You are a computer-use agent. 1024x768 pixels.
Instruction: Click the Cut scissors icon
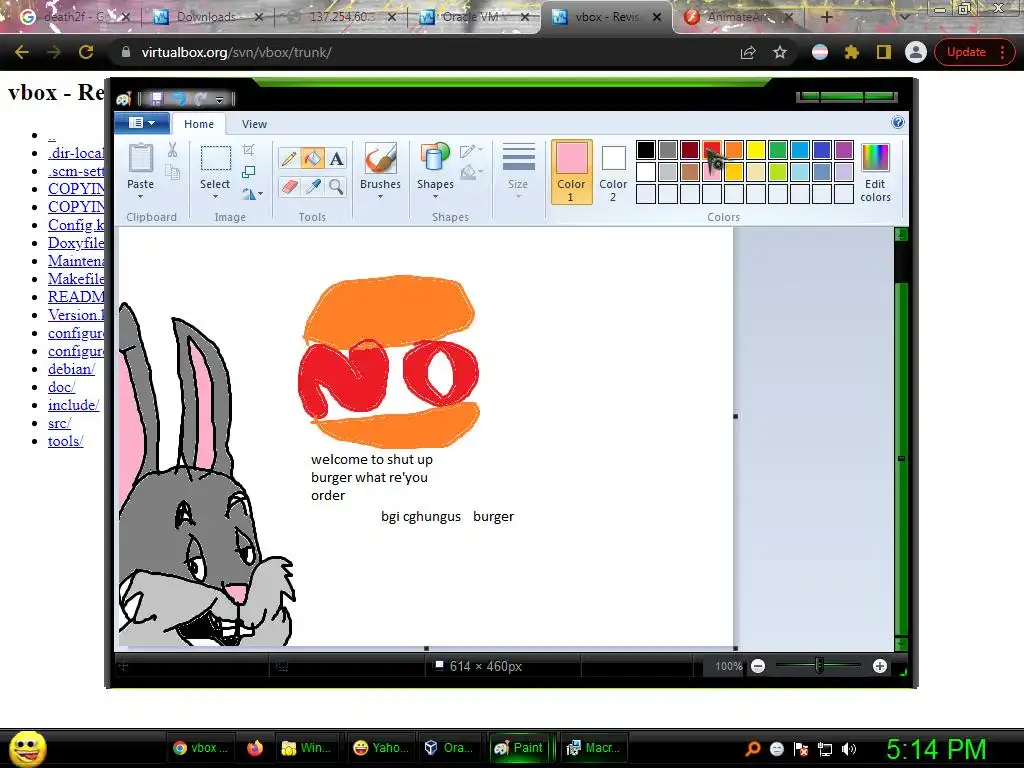[172, 150]
